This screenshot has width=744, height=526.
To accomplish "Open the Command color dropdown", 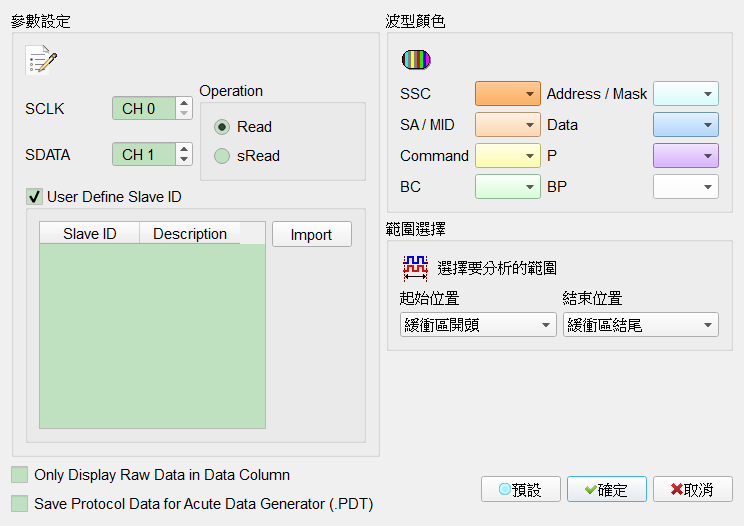I will 508,156.
